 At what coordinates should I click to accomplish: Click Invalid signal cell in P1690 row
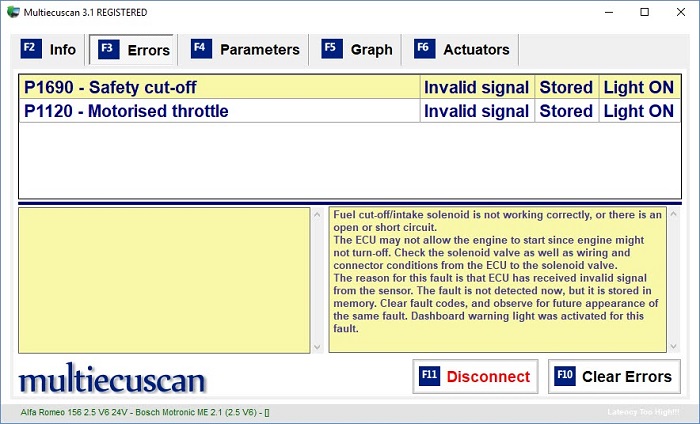477,87
